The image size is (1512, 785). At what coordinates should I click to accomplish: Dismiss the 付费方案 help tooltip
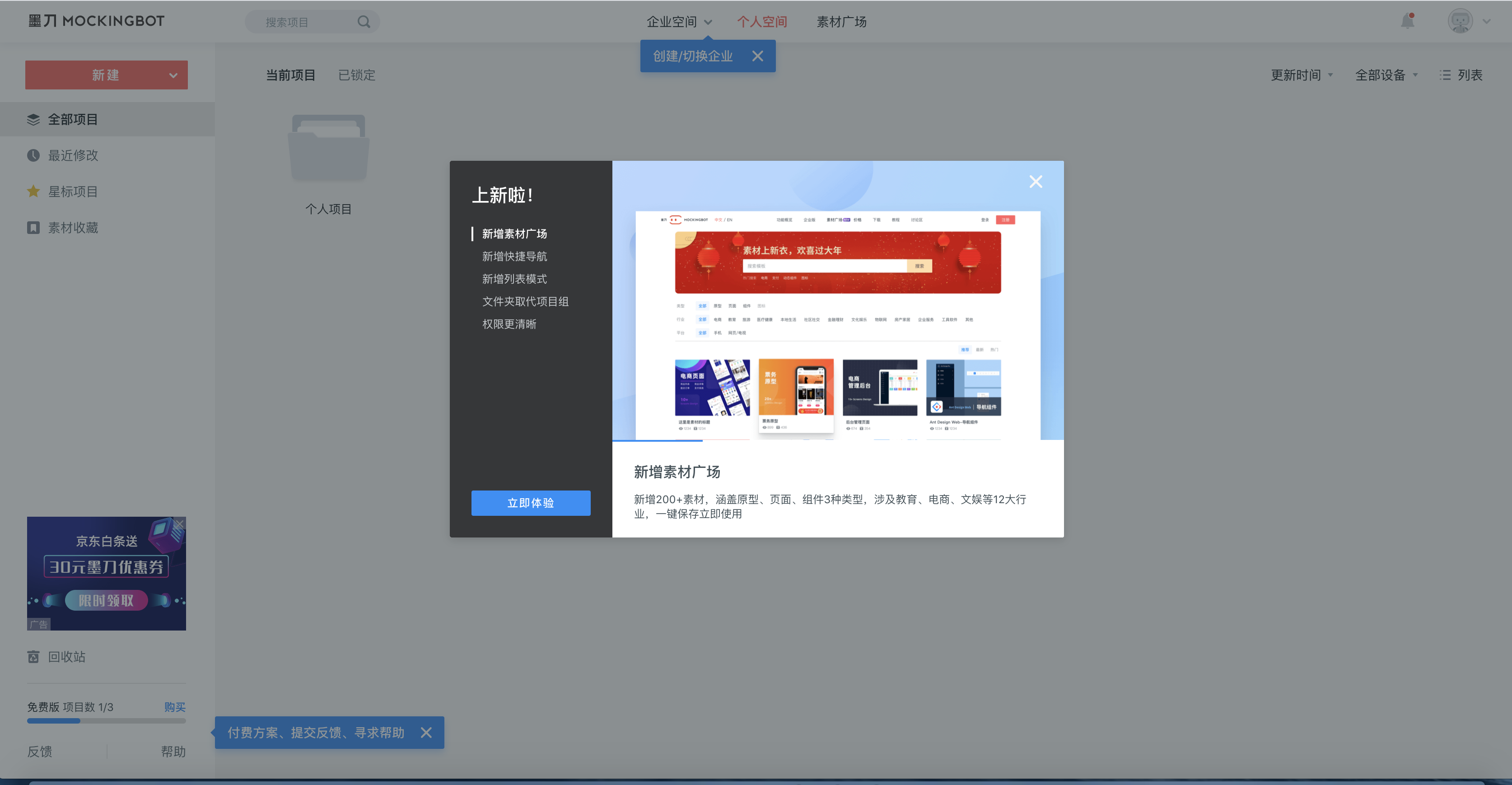pyautogui.click(x=426, y=732)
